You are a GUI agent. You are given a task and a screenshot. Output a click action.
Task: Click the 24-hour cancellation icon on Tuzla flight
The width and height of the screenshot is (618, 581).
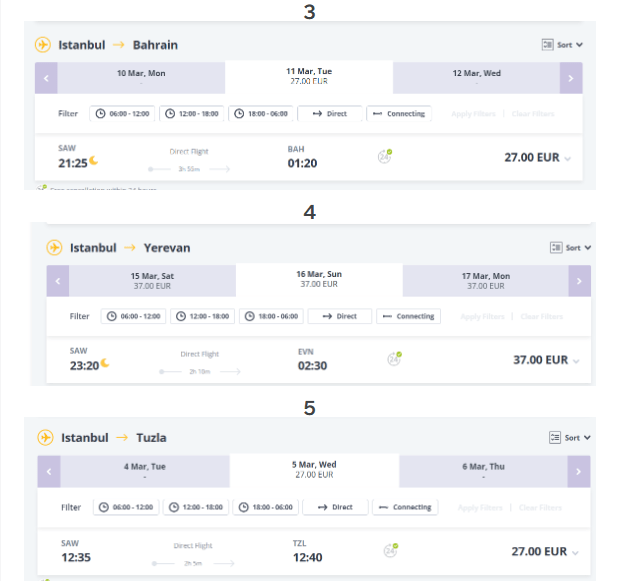coord(391,550)
